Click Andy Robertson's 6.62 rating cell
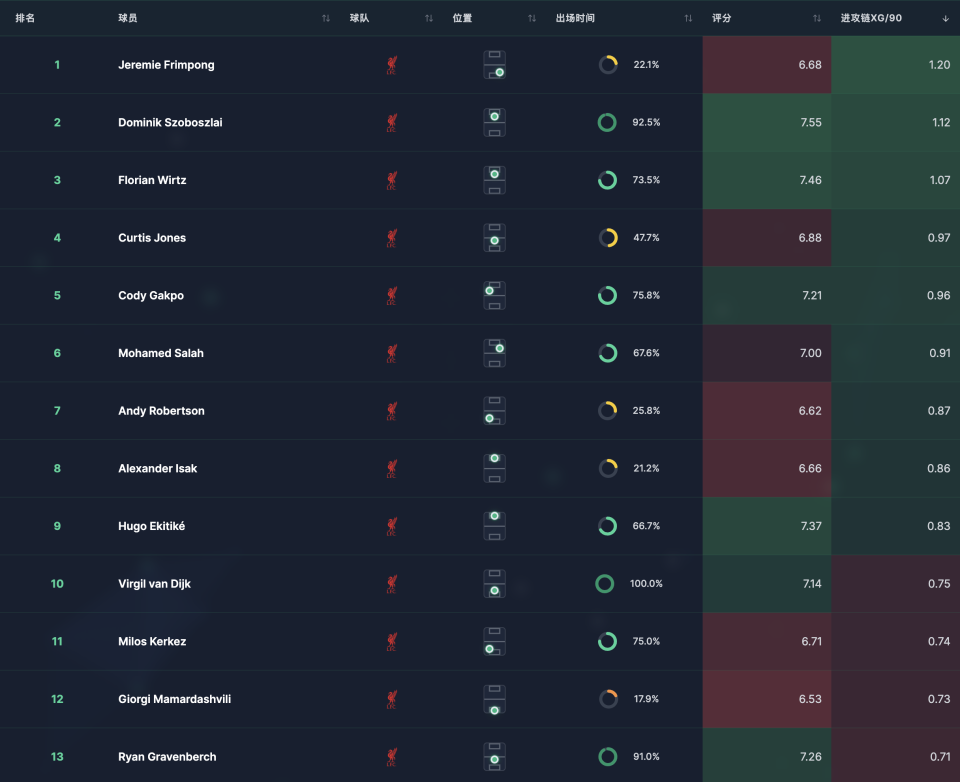 click(767, 411)
